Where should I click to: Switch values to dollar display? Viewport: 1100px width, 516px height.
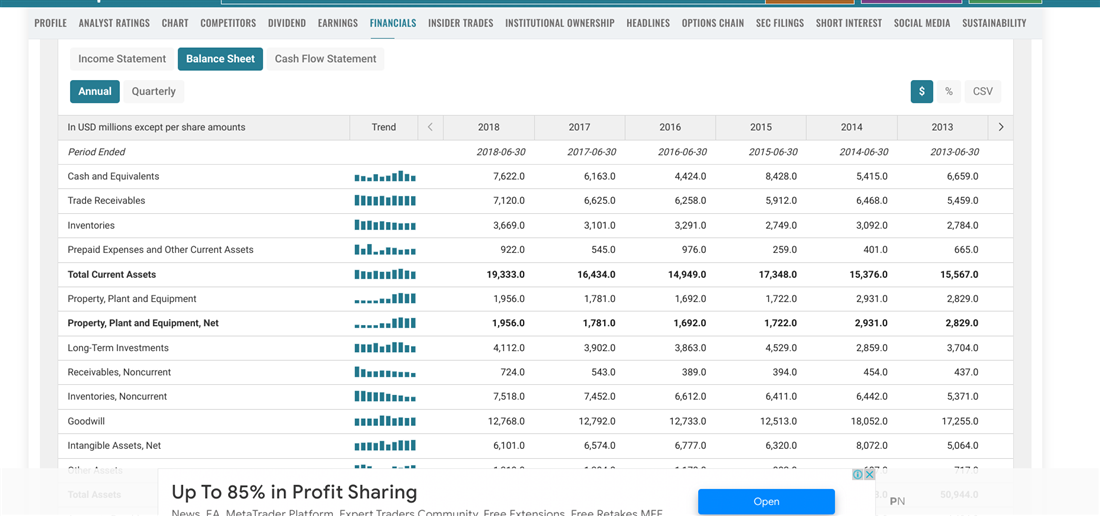921,91
